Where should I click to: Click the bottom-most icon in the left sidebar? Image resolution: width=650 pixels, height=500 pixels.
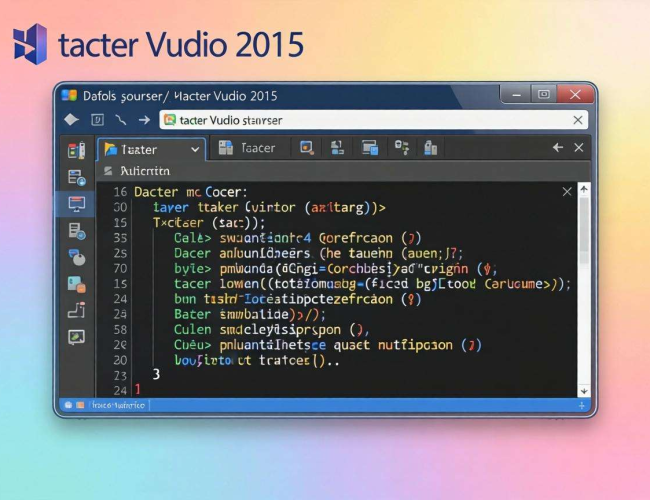76,337
